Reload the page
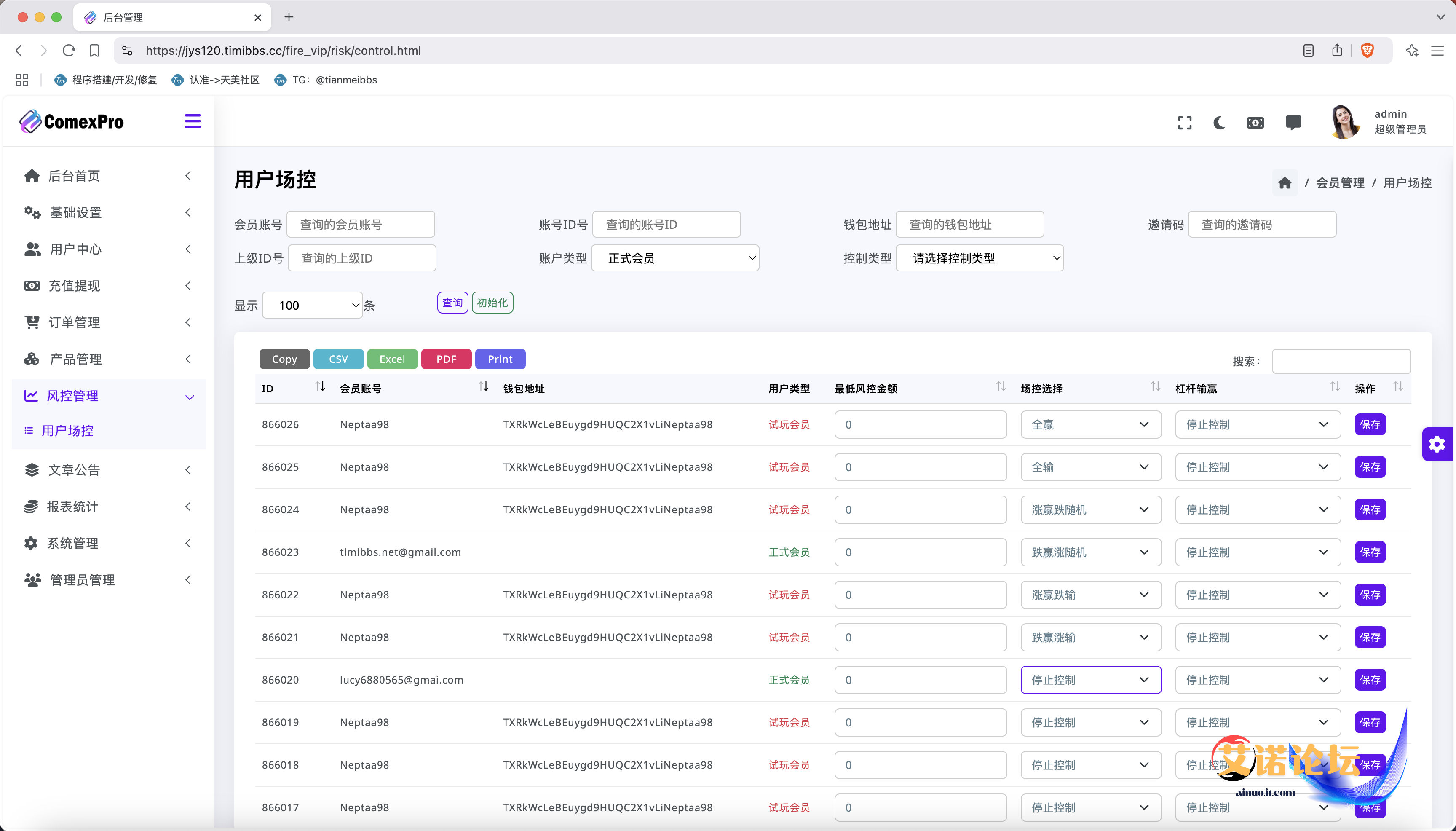Screen dimensions: 1456x831 69,50
